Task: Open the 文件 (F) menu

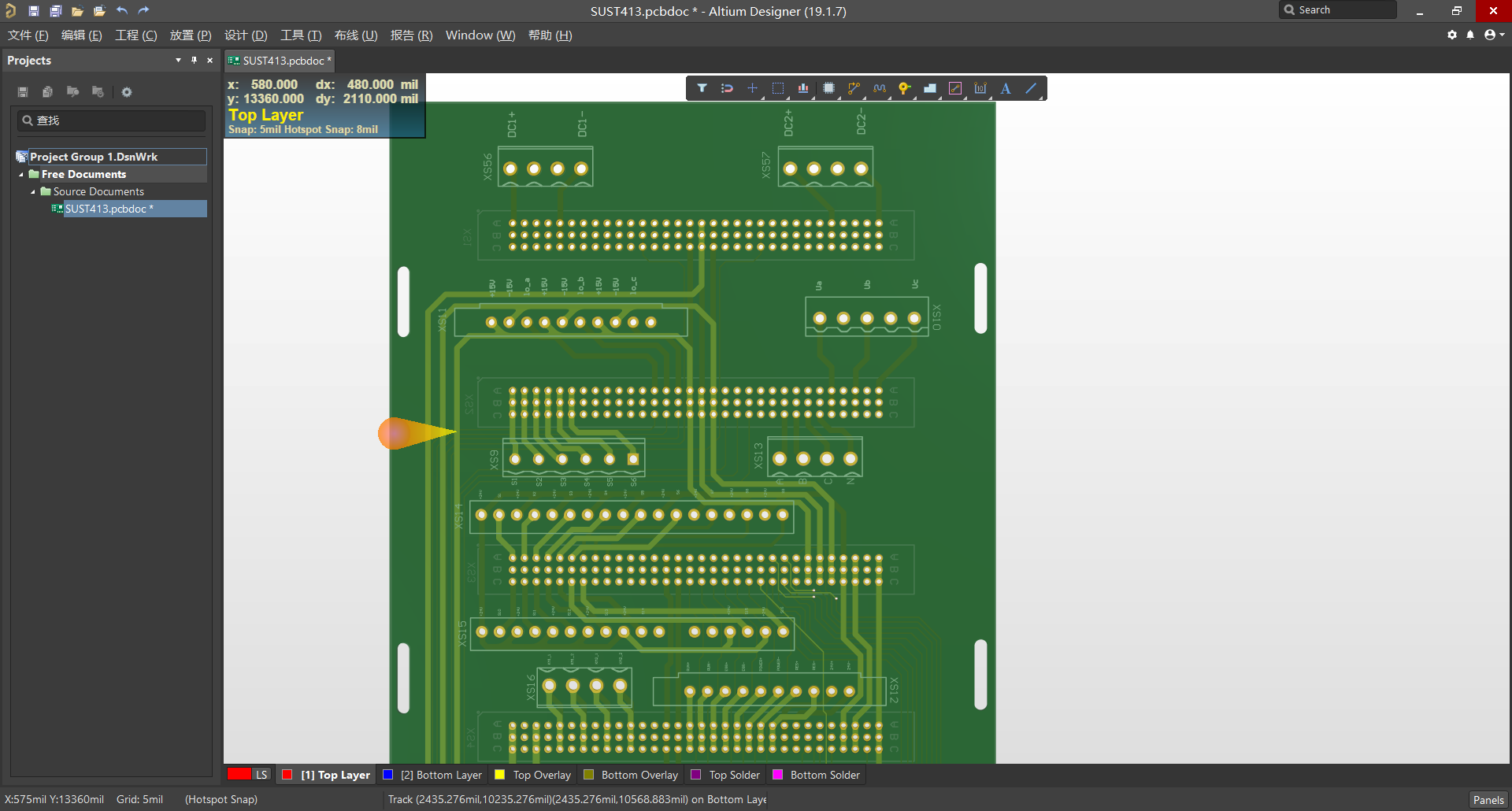Action: pos(28,35)
